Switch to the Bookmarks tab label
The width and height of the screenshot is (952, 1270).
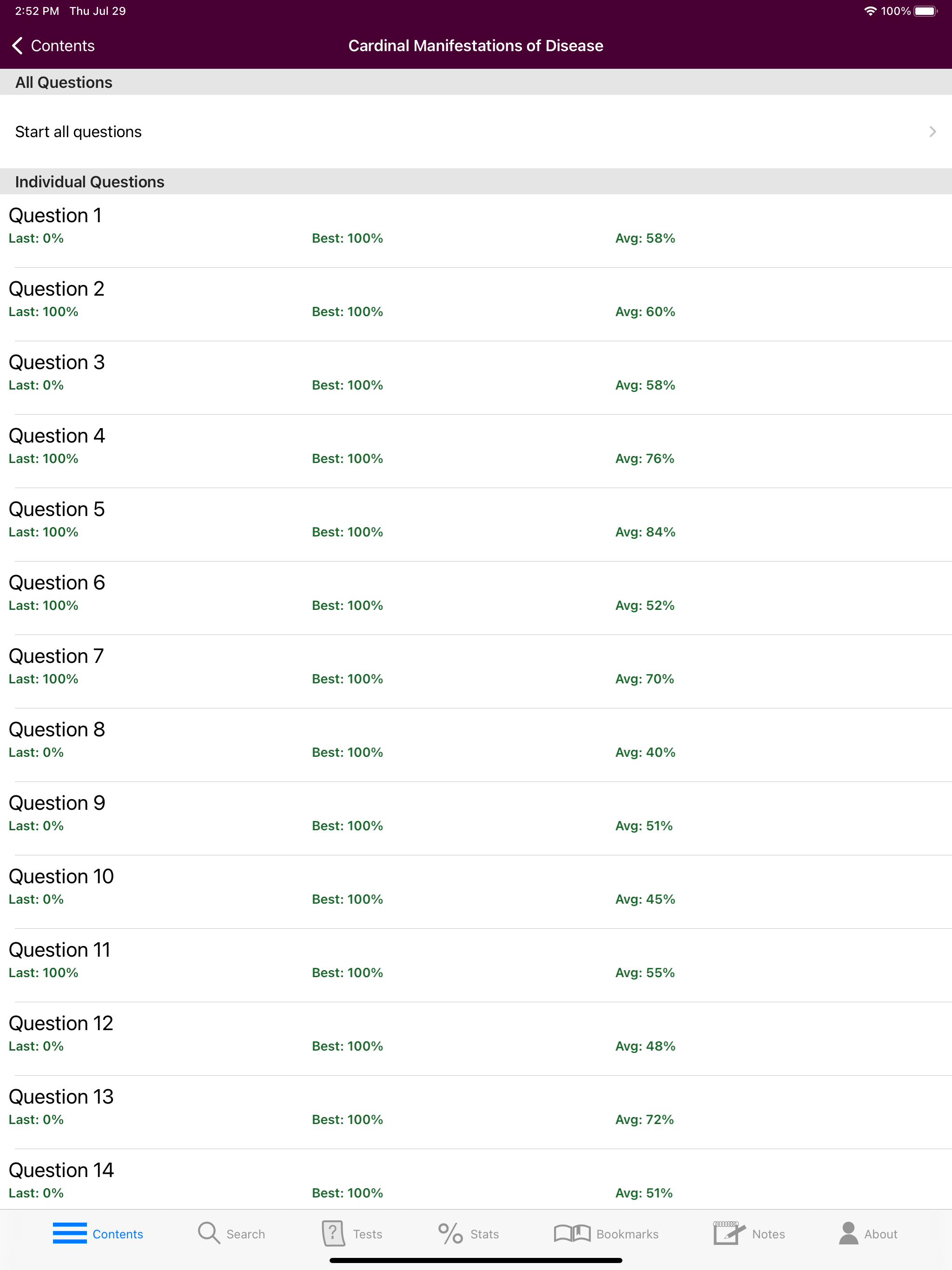[627, 1234]
